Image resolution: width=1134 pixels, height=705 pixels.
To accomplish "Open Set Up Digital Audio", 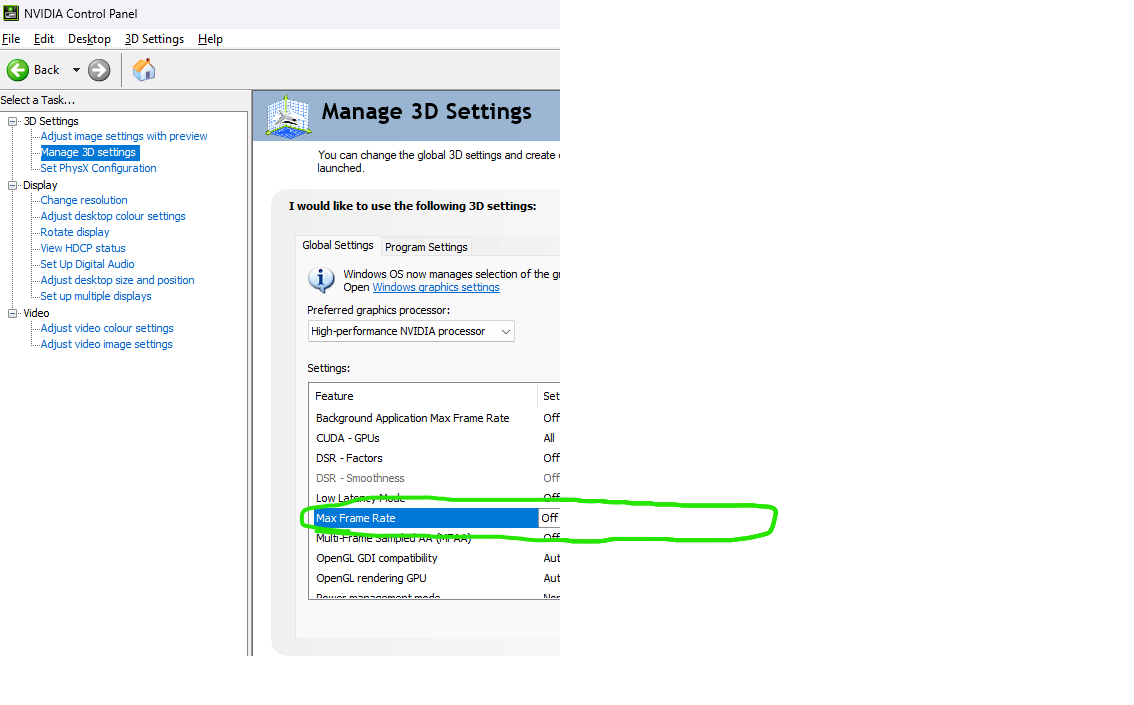I will (88, 264).
